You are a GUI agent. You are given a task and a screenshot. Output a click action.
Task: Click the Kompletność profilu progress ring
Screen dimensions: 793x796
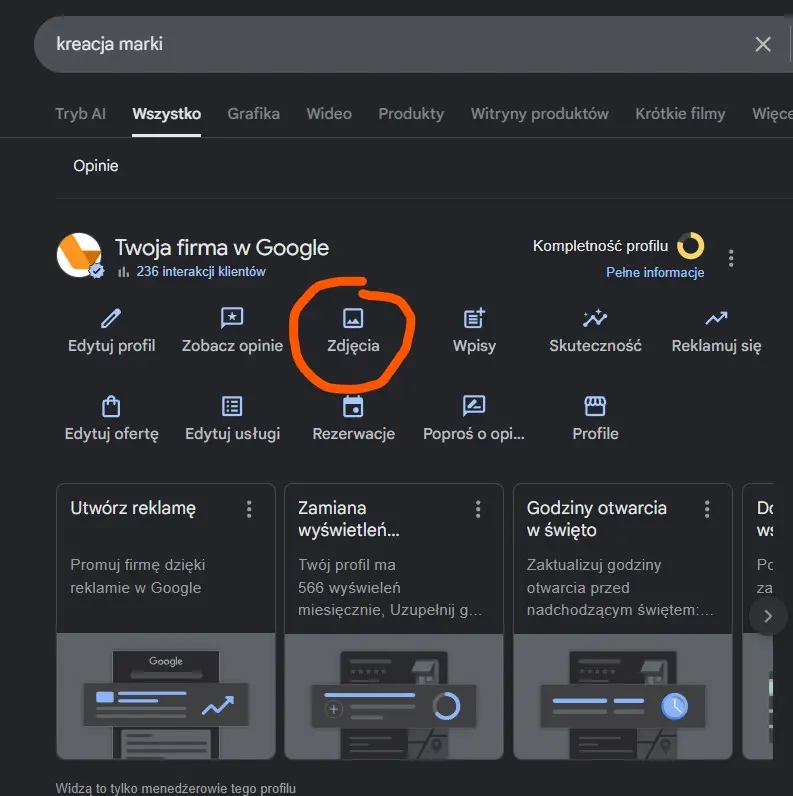pyautogui.click(x=690, y=246)
